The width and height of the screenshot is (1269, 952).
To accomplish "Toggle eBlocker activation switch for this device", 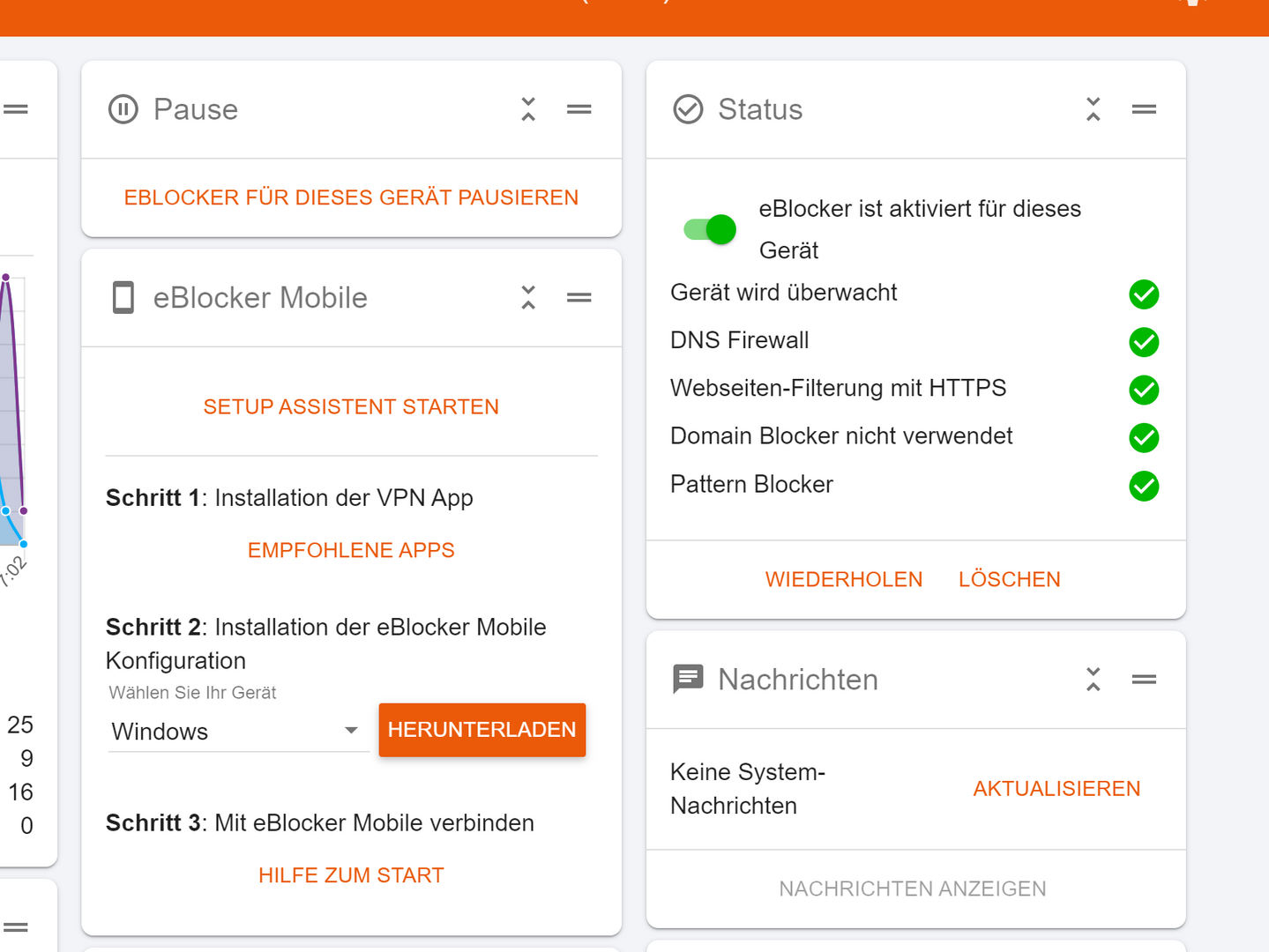I will point(710,229).
